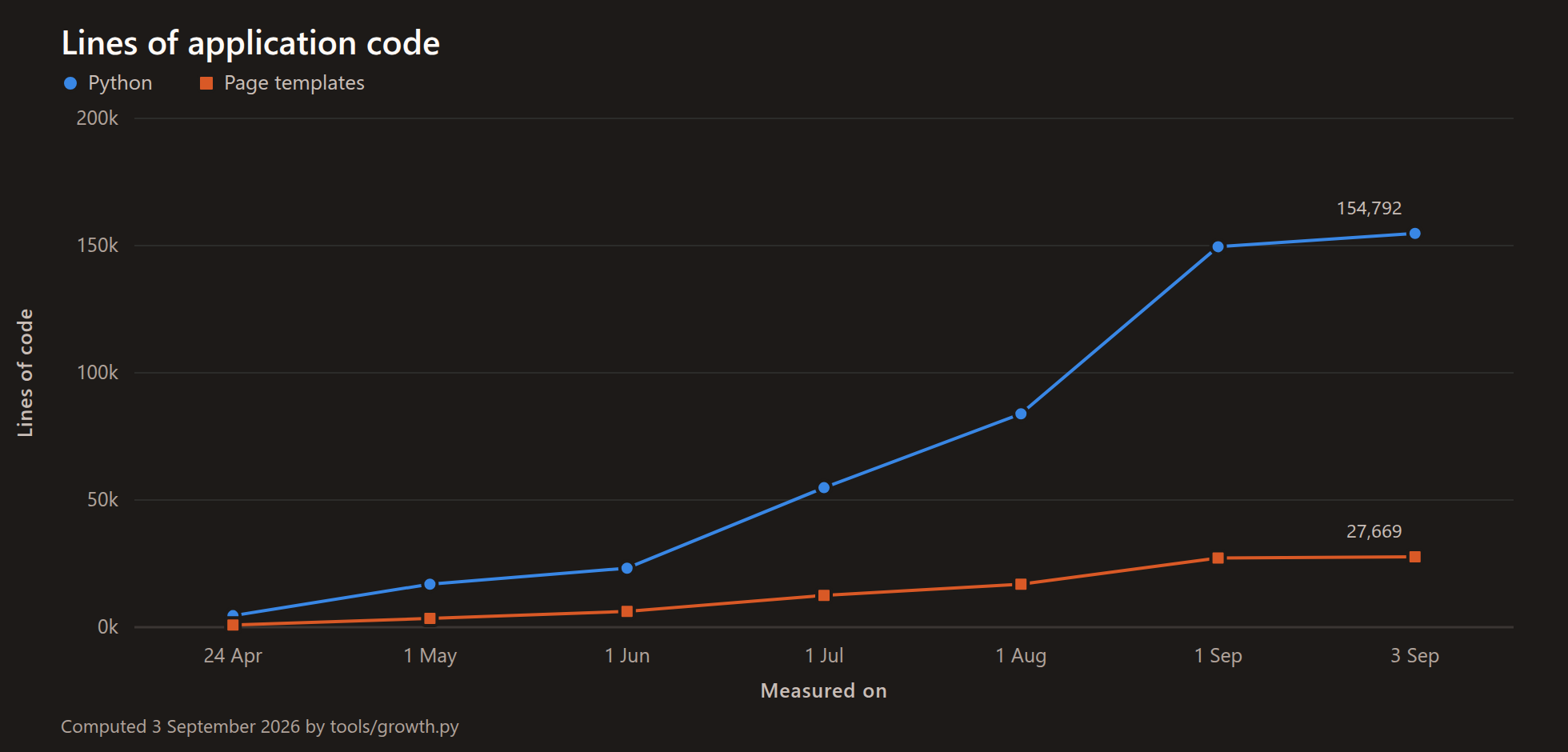Click the 100k y-axis label
Viewport: 1568px width, 752px height.
tap(97, 373)
